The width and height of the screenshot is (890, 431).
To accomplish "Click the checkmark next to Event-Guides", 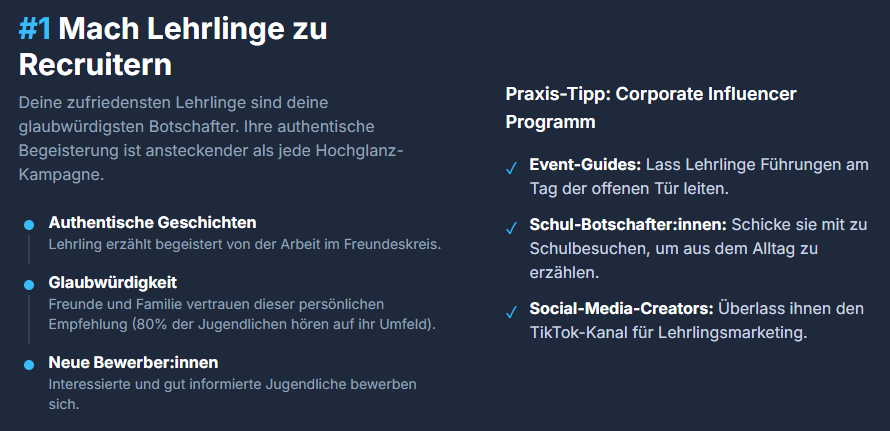I will (511, 166).
